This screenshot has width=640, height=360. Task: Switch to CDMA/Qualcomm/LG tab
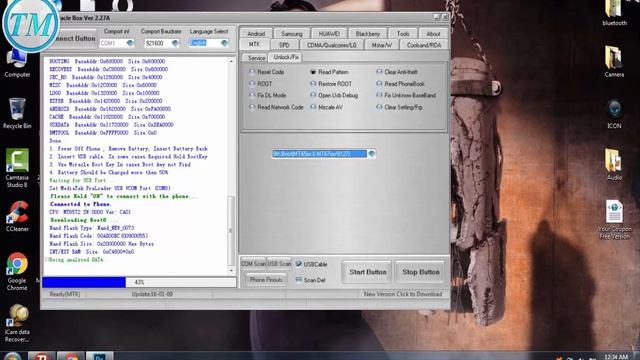tap(331, 44)
